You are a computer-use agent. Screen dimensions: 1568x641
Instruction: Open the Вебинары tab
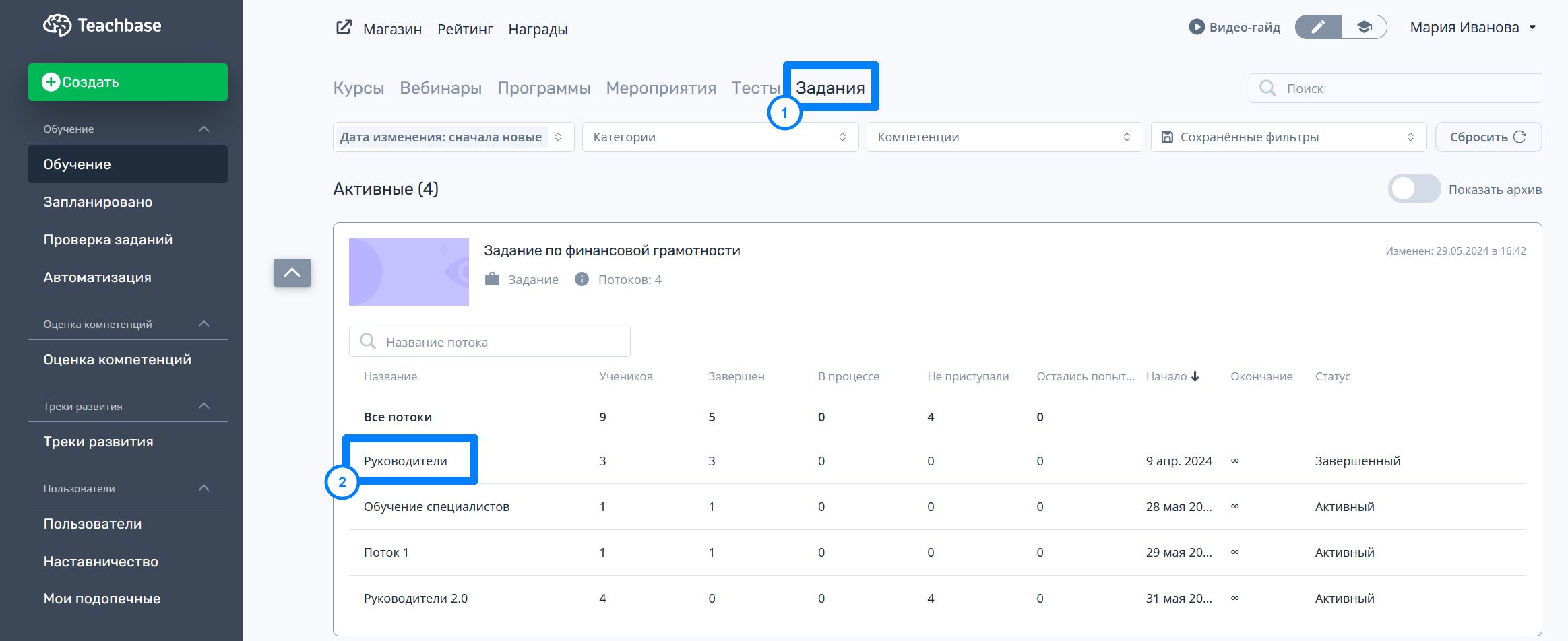coord(441,88)
